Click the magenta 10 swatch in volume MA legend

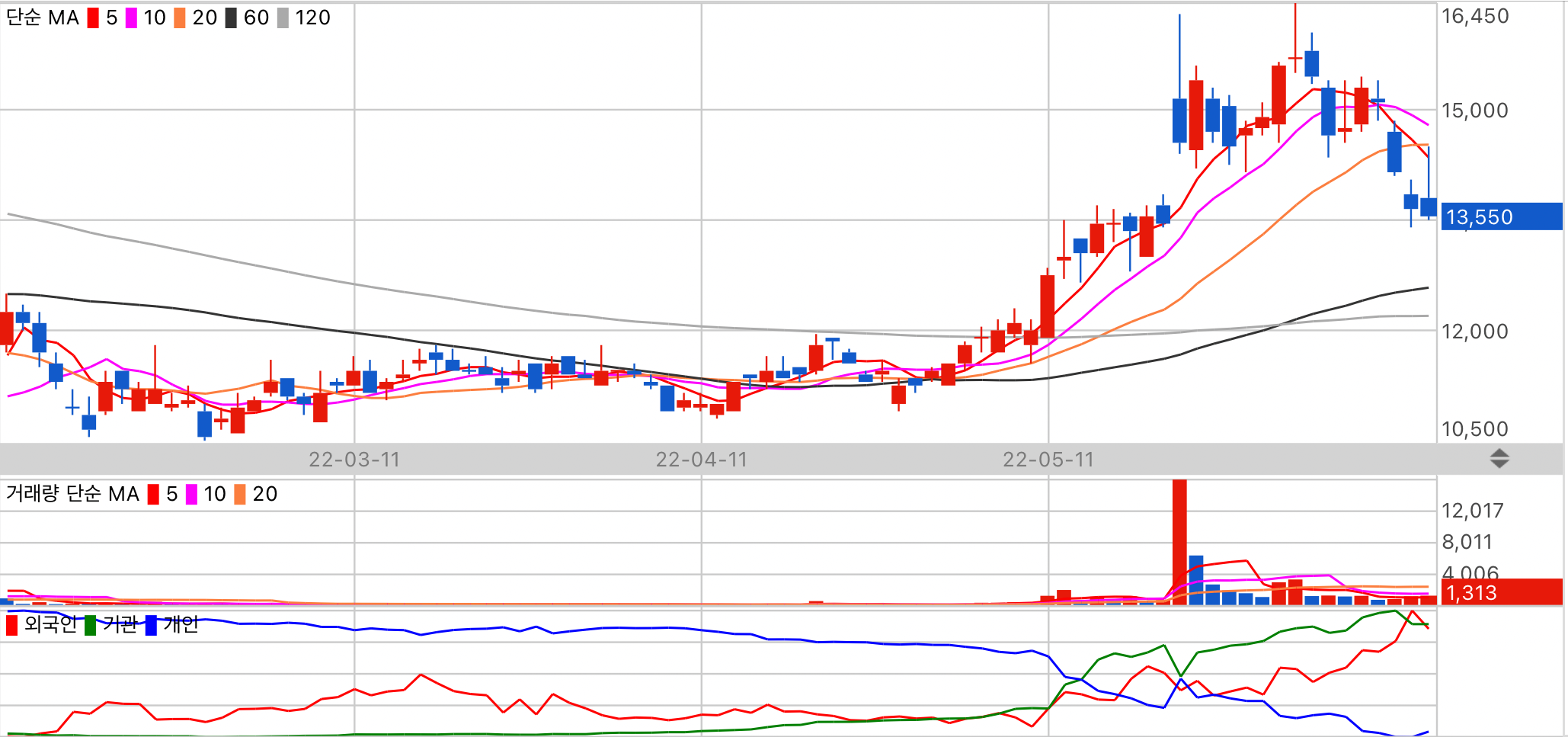191,494
